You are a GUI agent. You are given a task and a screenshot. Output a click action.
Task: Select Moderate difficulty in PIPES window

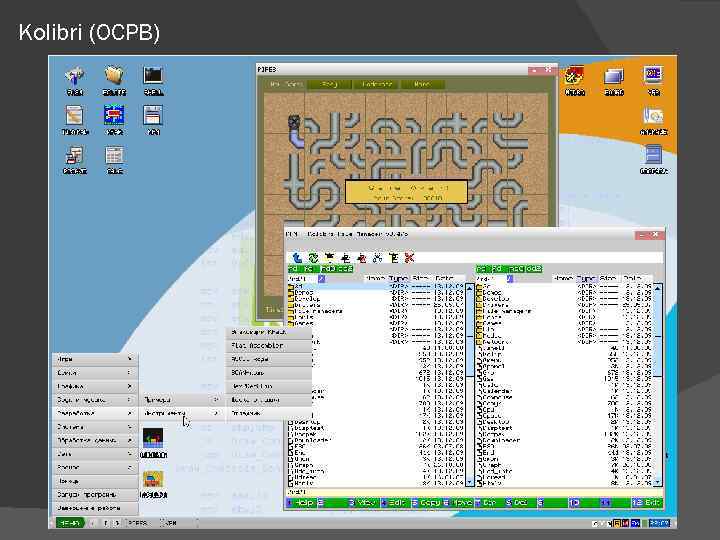click(x=376, y=84)
